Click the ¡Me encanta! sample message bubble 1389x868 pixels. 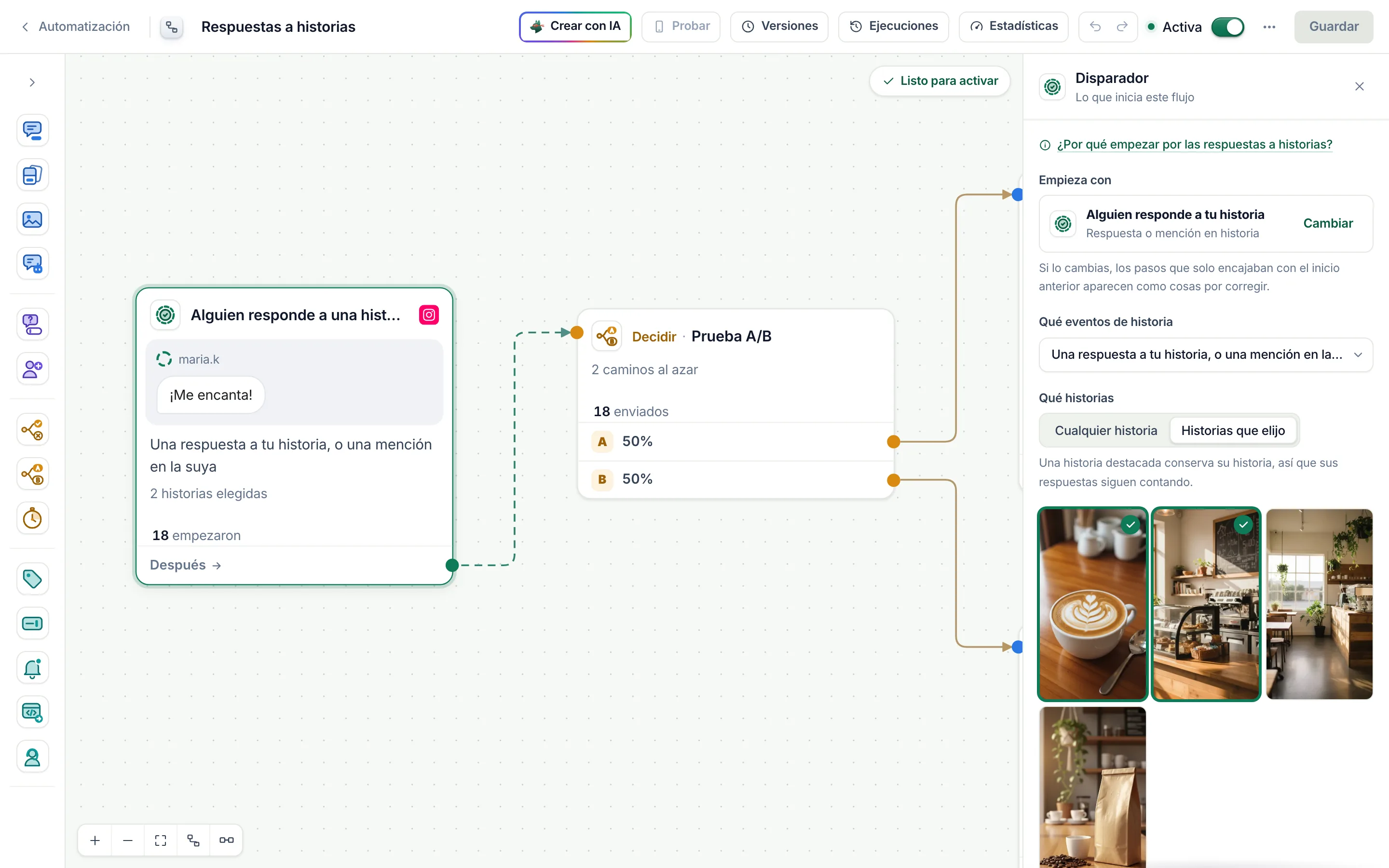pyautogui.click(x=211, y=395)
